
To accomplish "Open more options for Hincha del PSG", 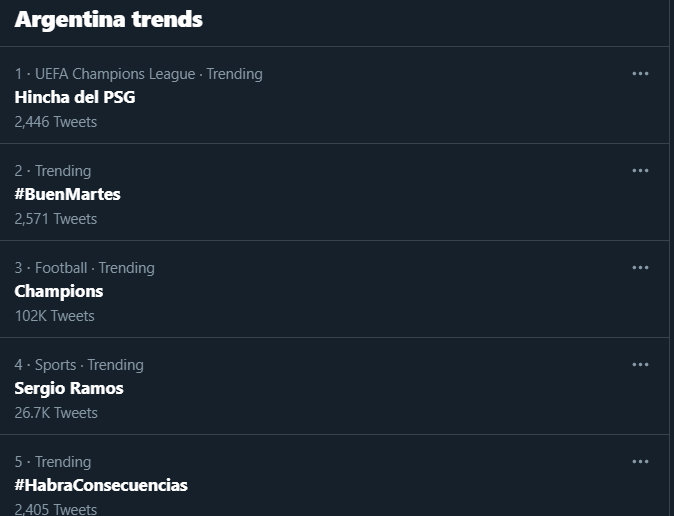I will pyautogui.click(x=640, y=74).
